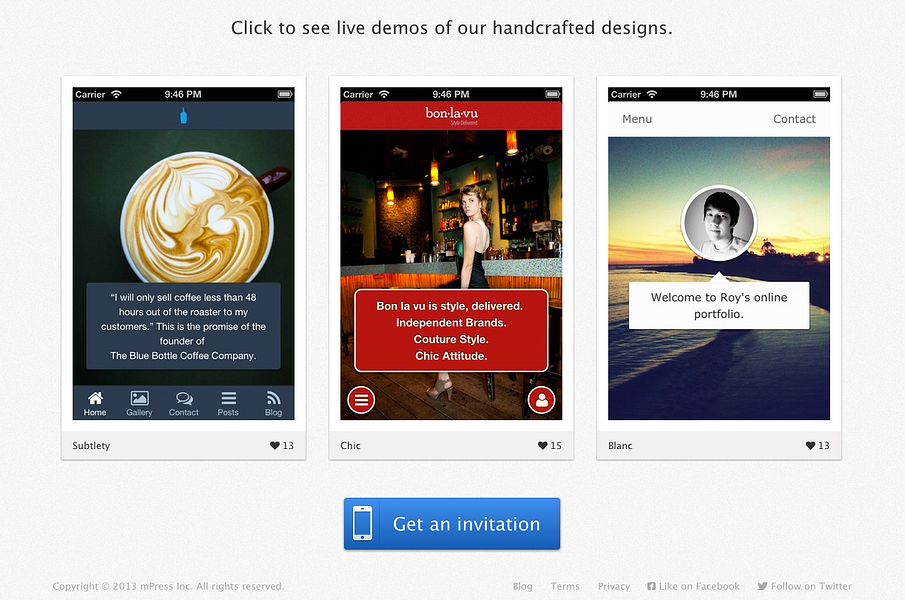The image size is (905, 600).
Task: Click the bon·la·vu logo in Chic header
Action: 451,115
